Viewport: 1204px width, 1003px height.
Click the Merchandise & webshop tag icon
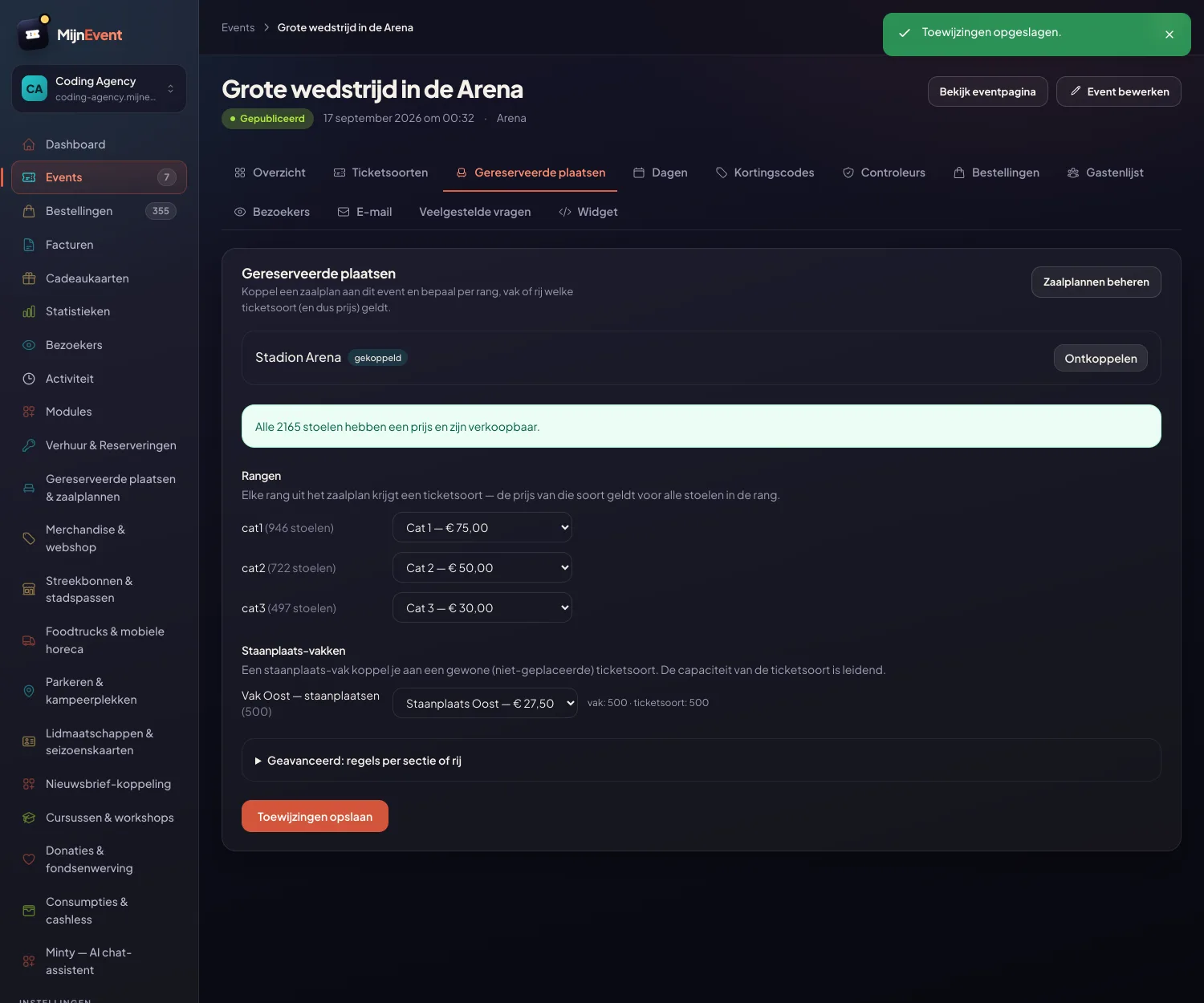click(29, 538)
